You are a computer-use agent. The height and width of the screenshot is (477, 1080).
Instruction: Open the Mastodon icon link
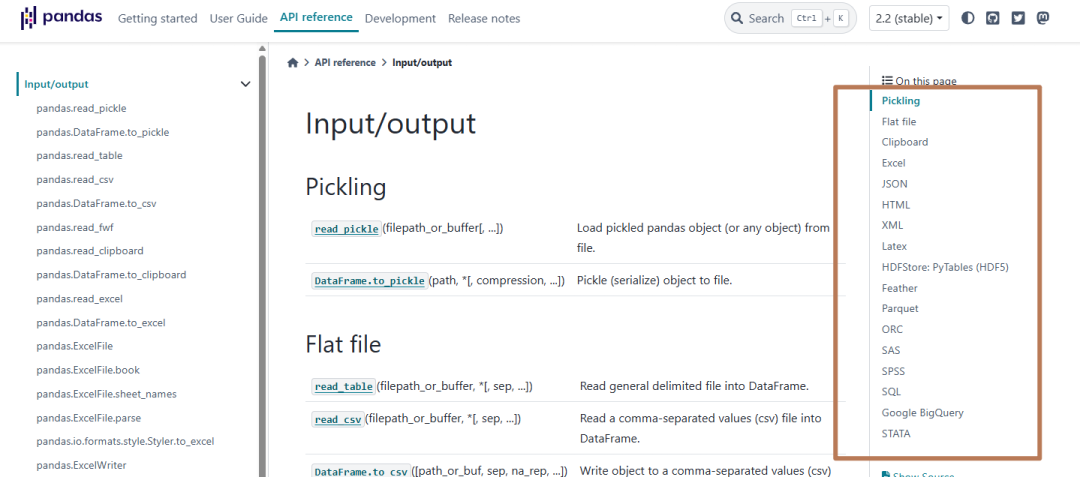(1043, 19)
